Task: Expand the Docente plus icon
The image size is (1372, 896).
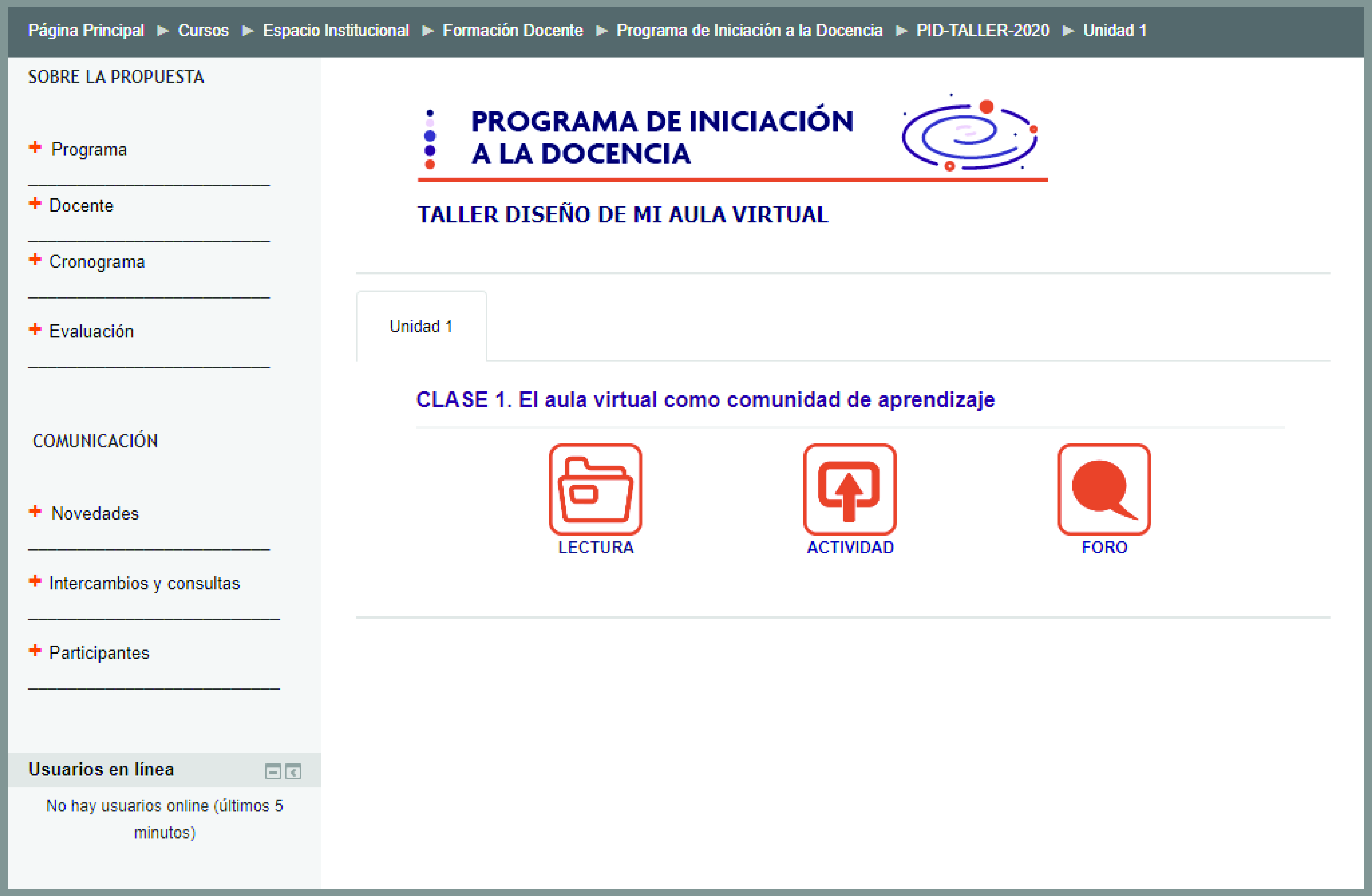Action: click(x=35, y=203)
